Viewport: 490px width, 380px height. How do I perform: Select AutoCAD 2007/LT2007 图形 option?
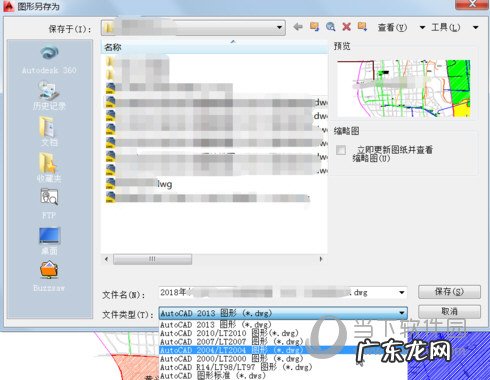pos(283,342)
